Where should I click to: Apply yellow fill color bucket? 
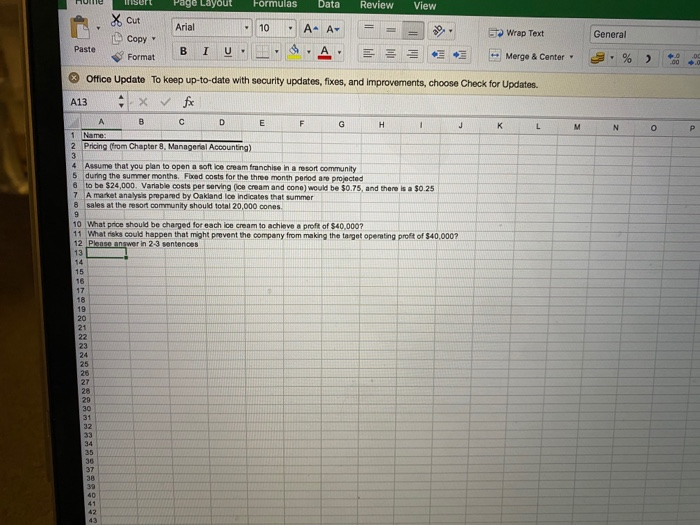(294, 52)
